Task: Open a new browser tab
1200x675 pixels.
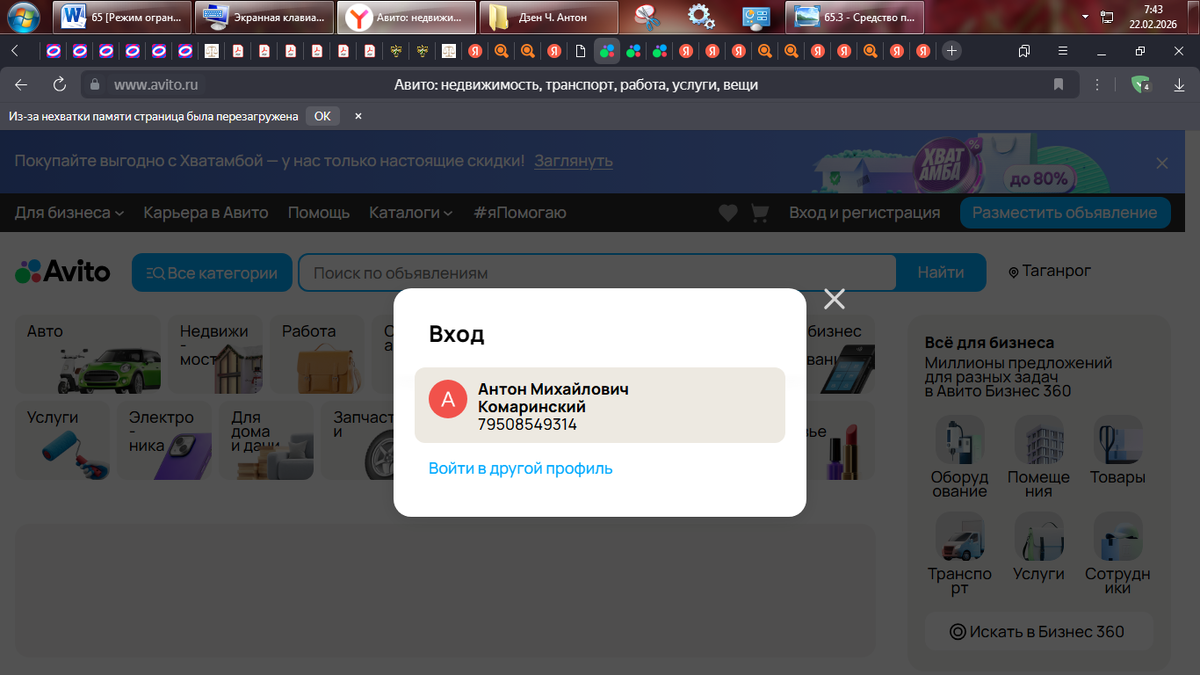Action: click(951, 50)
